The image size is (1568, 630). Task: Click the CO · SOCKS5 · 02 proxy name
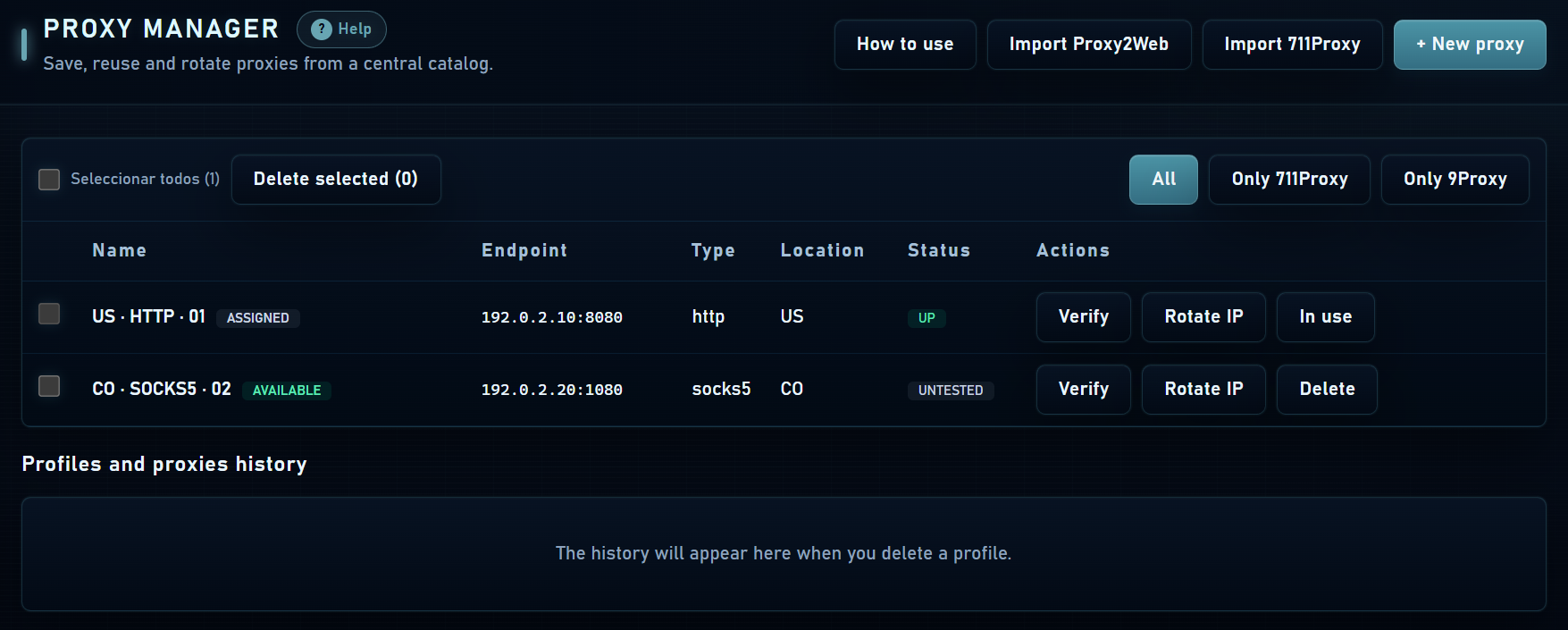click(x=162, y=390)
